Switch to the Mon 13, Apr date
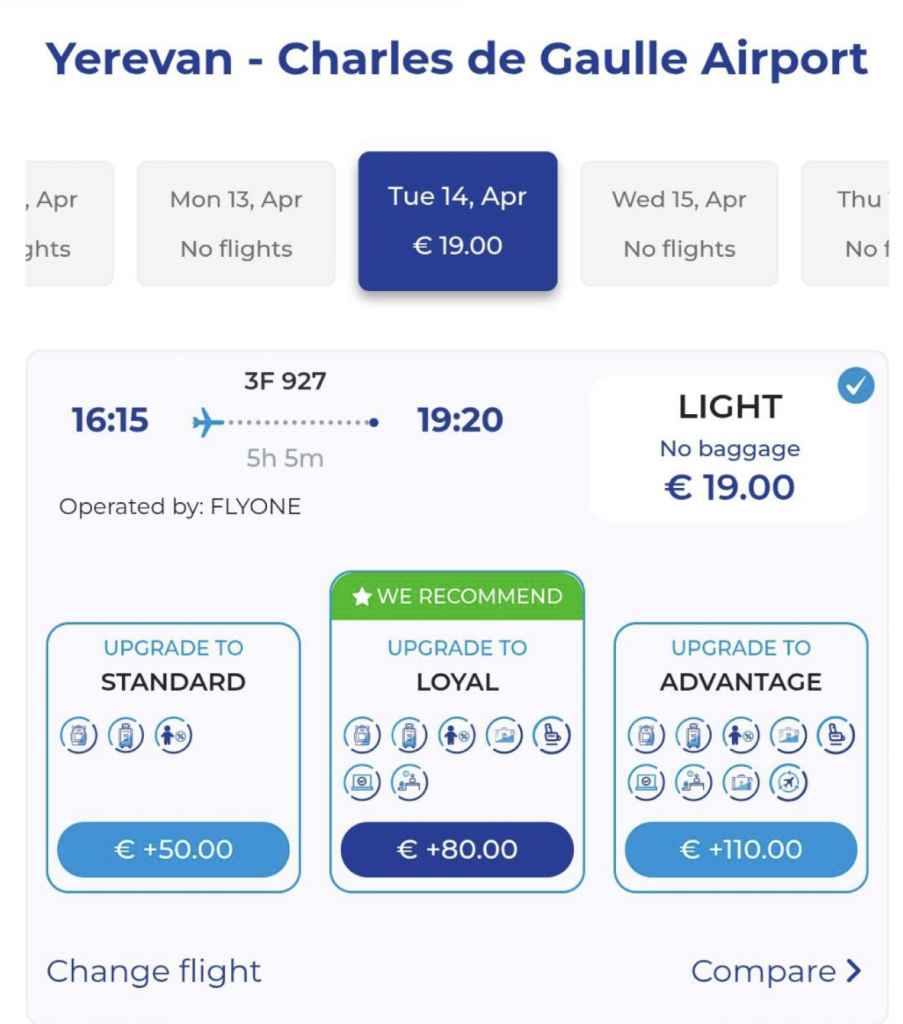 pos(236,223)
